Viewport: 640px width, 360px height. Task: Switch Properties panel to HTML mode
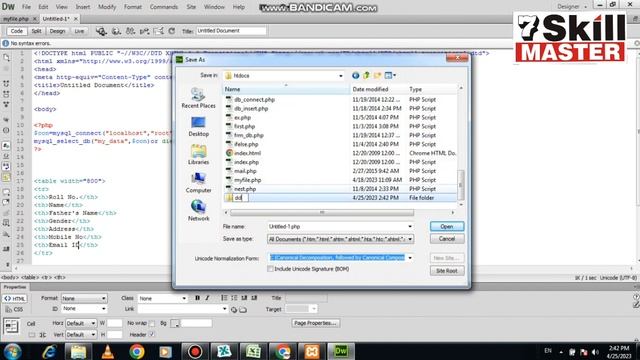[x=15, y=298]
